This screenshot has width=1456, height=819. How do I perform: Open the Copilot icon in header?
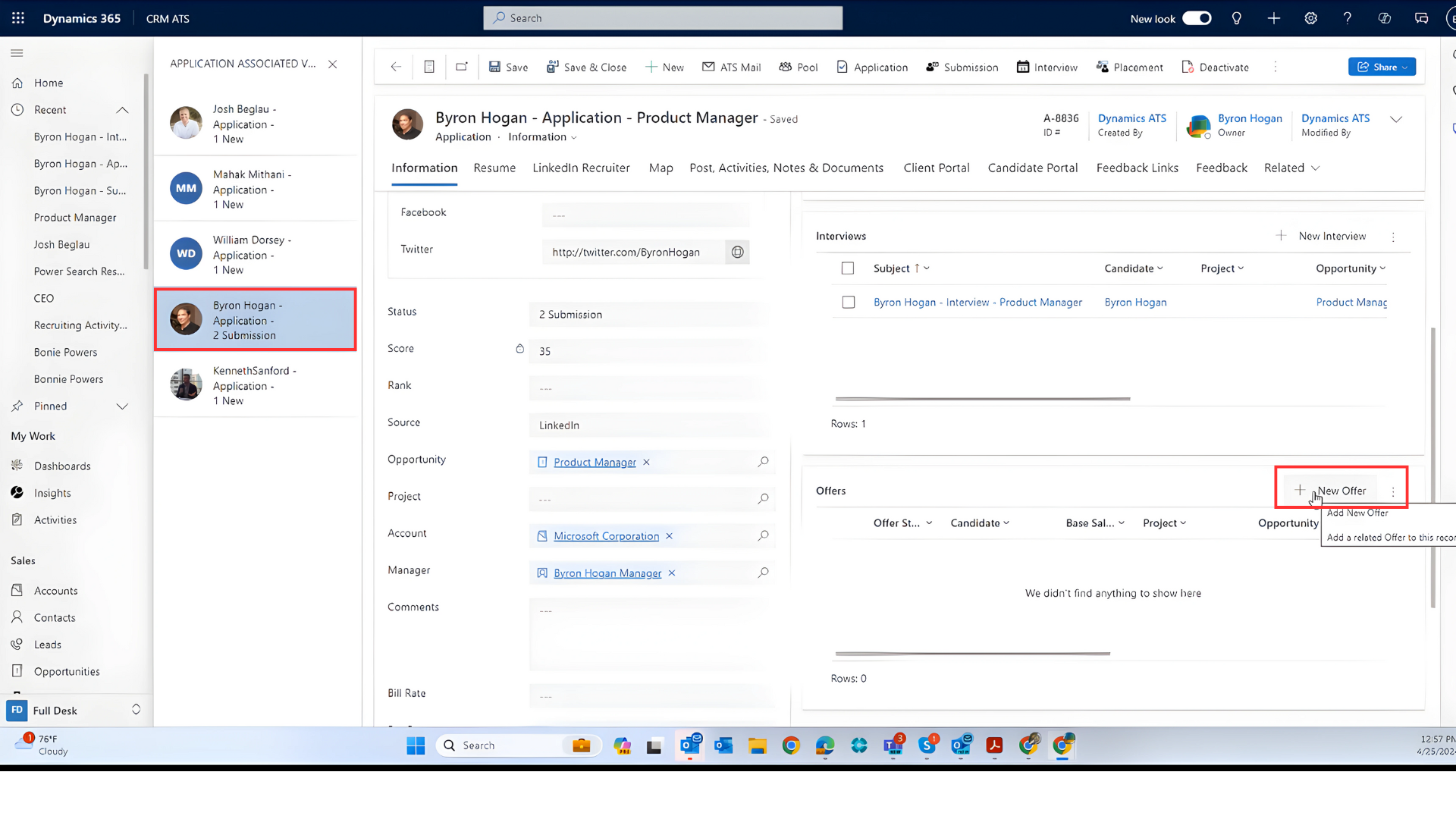click(1385, 18)
